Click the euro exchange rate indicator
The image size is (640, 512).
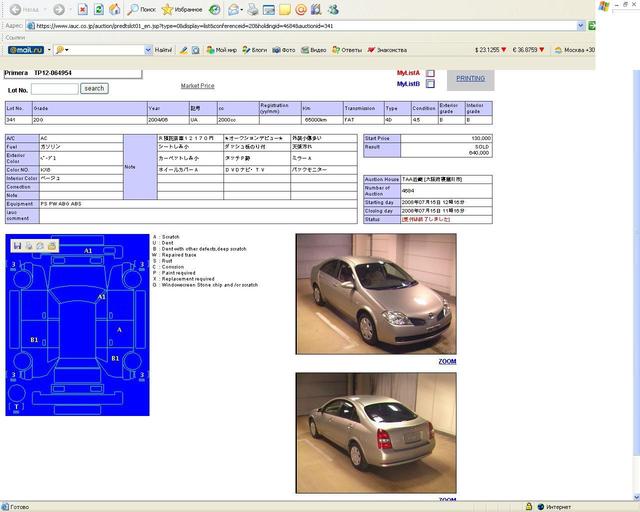pyautogui.click(x=529, y=50)
